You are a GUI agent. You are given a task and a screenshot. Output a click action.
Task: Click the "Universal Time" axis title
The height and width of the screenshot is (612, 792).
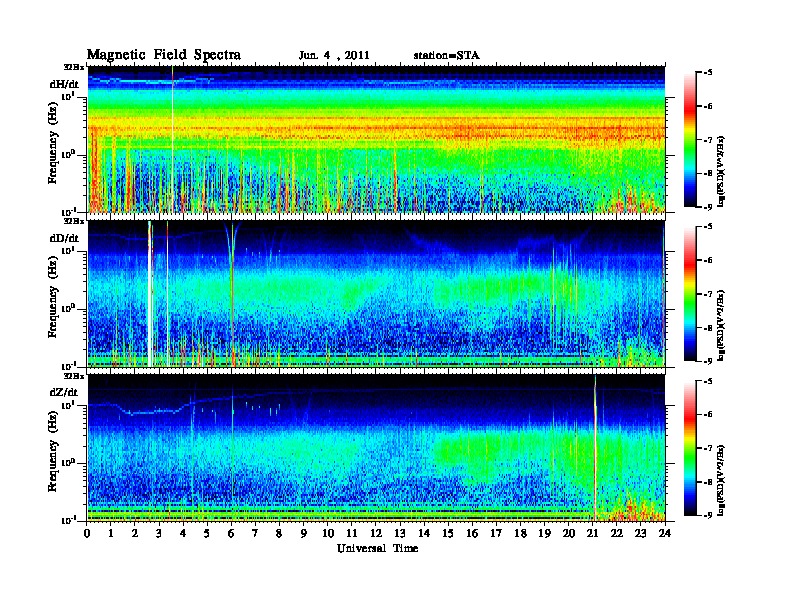377,548
